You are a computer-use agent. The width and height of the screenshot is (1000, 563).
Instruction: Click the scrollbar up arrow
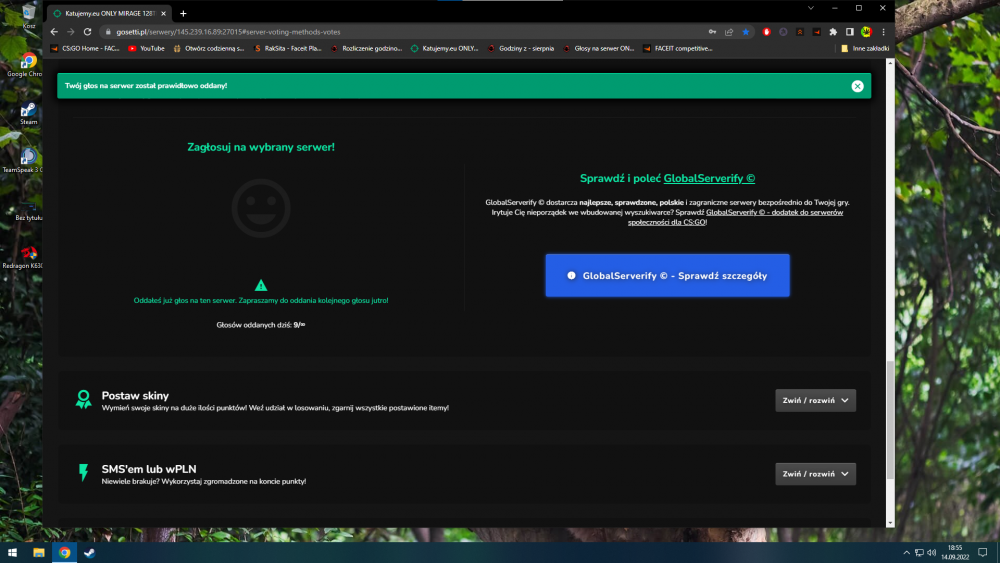(x=890, y=63)
